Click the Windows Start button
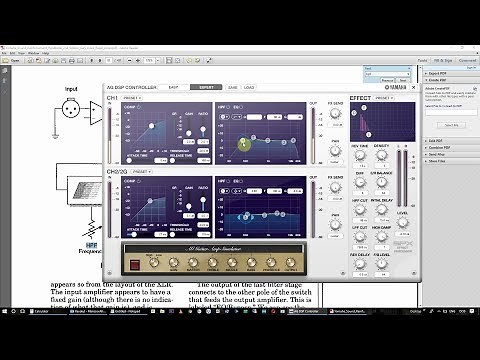The height and width of the screenshot is (360, 480). pos(4,311)
